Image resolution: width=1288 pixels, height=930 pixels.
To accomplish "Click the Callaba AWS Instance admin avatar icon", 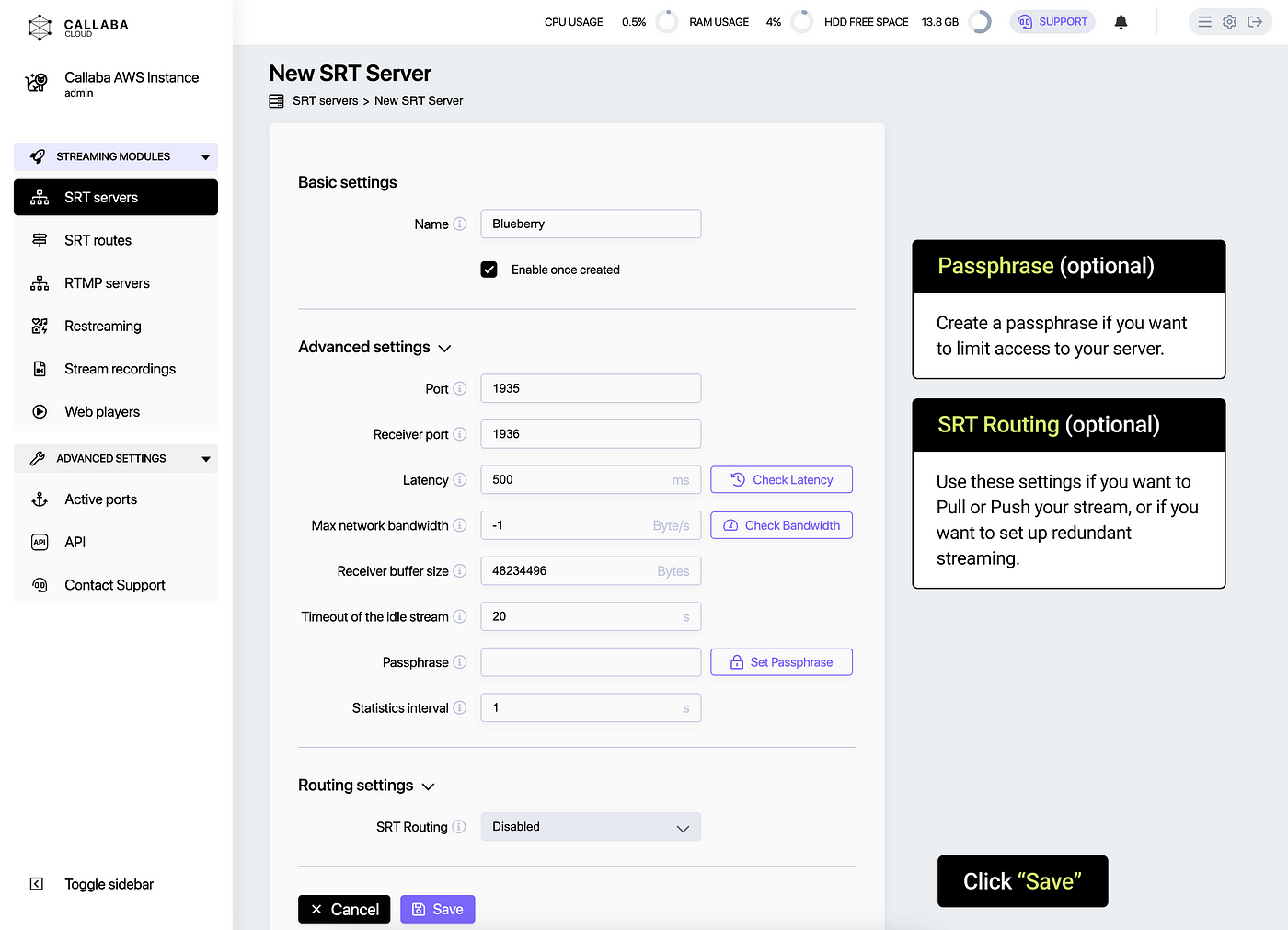I will point(37,83).
